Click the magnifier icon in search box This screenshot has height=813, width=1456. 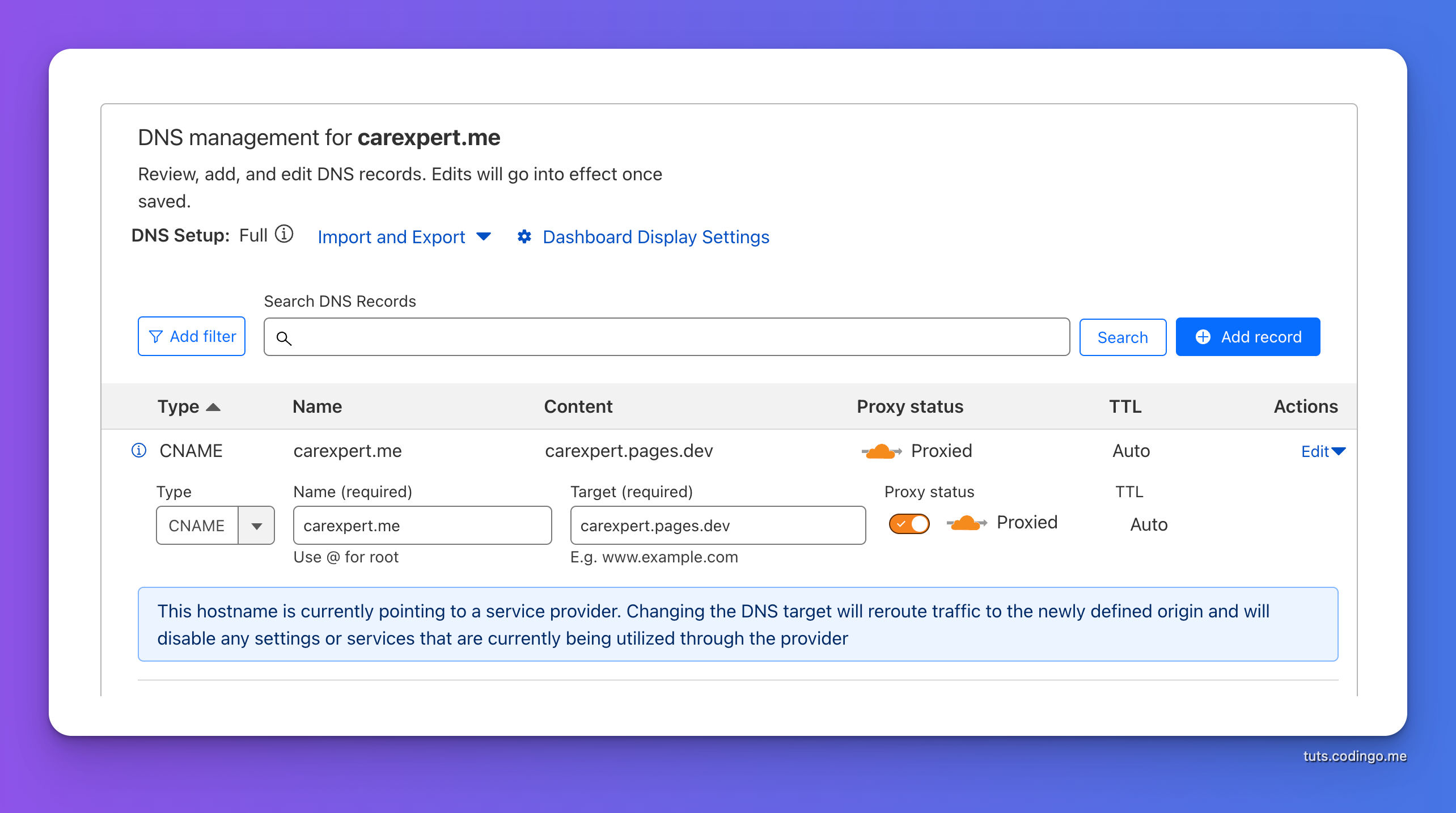[x=284, y=338]
